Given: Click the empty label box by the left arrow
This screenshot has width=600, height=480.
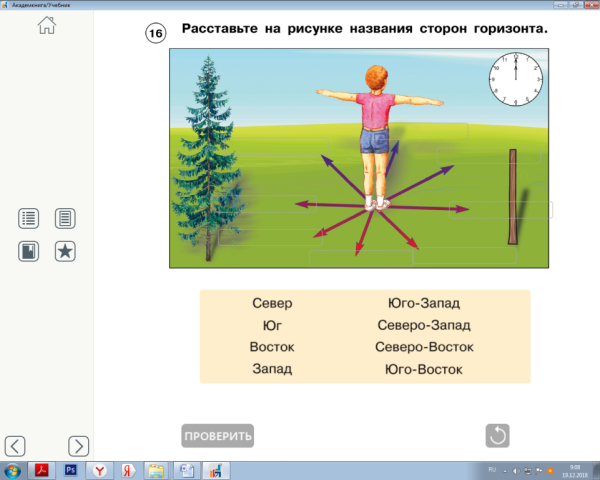Looking at the screenshot, I should (265, 204).
